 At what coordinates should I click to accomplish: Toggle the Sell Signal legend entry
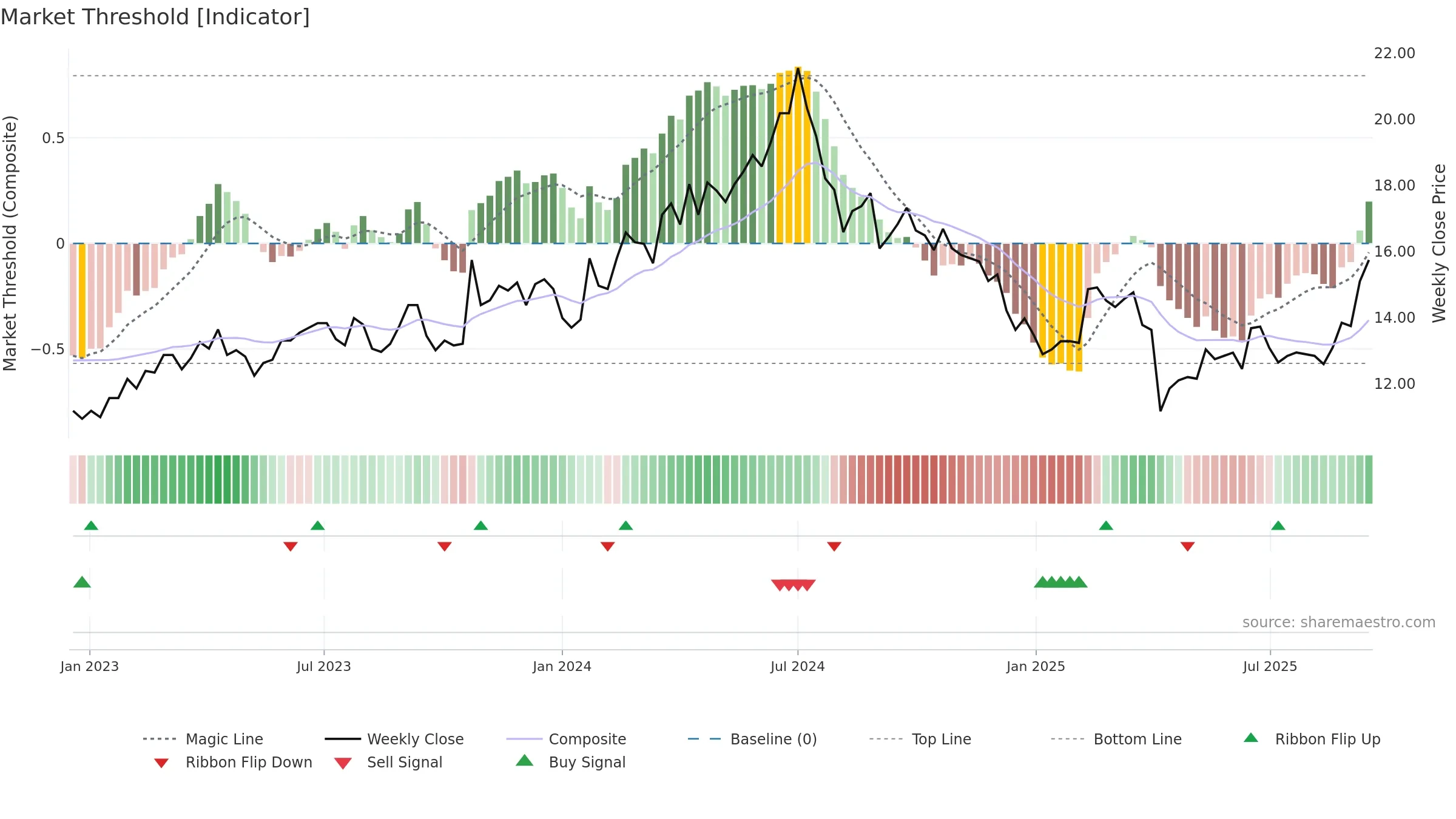(x=388, y=762)
